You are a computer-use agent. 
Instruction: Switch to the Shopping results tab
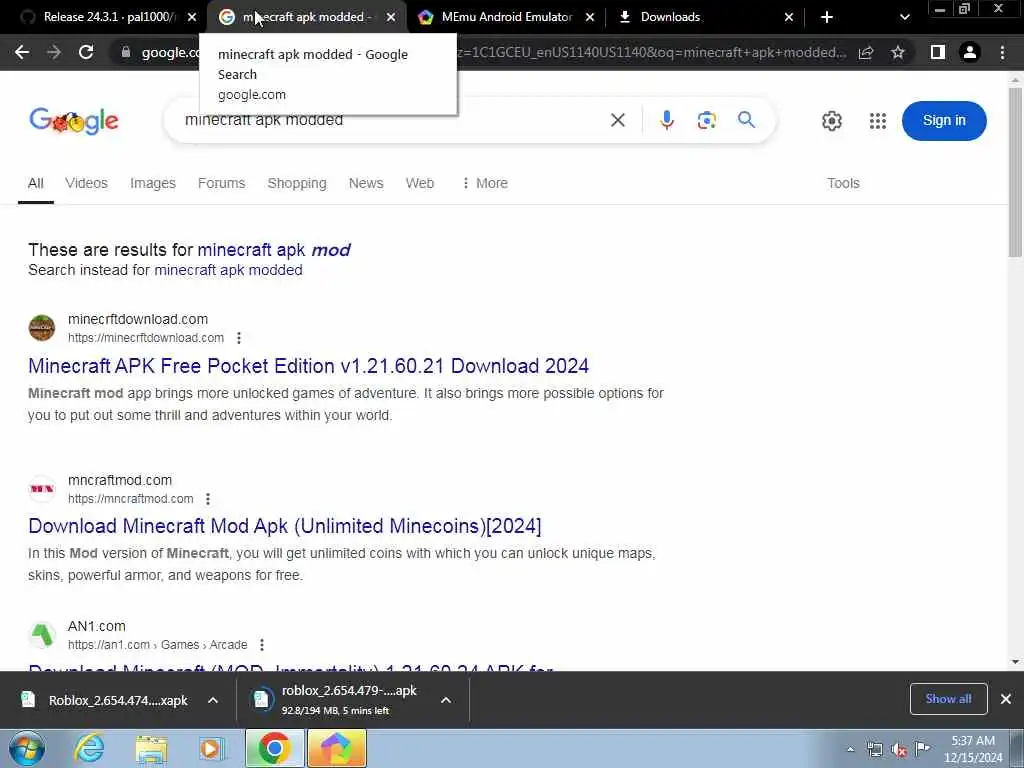coord(297,184)
